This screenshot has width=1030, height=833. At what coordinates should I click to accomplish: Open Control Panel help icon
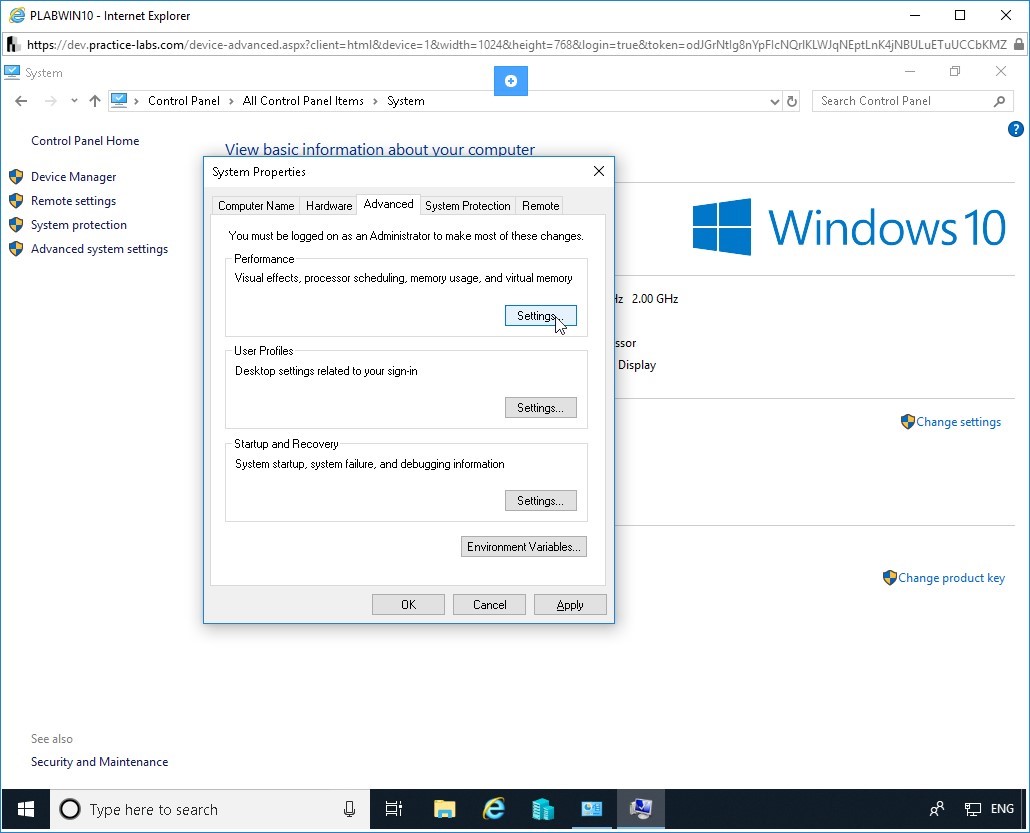click(x=1016, y=129)
